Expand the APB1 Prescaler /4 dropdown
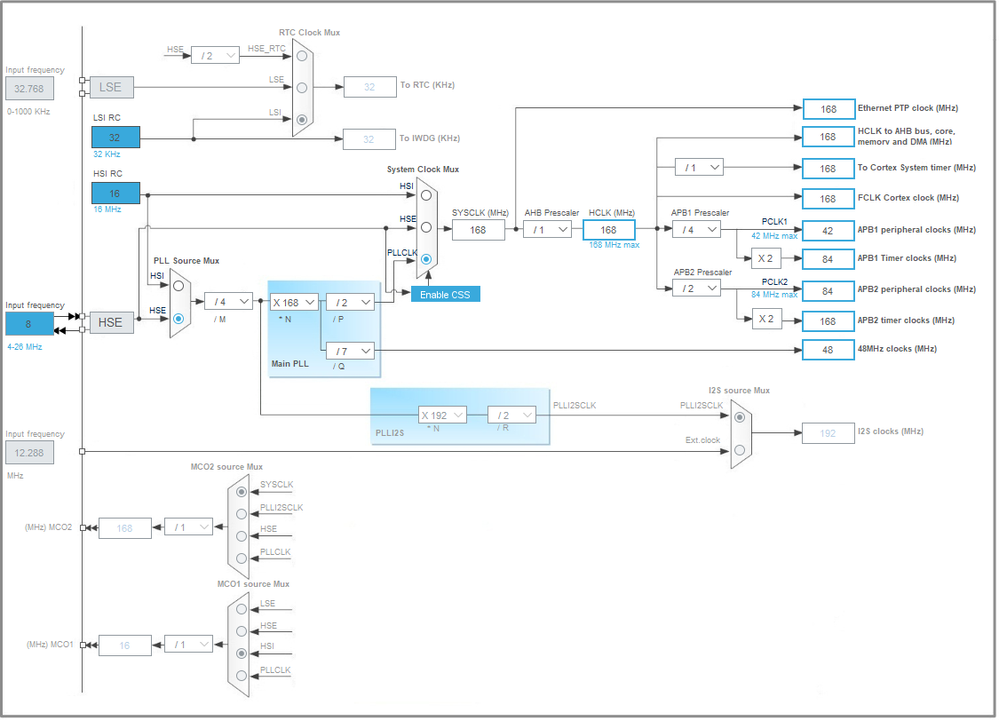The height and width of the screenshot is (720, 999). coord(696,229)
